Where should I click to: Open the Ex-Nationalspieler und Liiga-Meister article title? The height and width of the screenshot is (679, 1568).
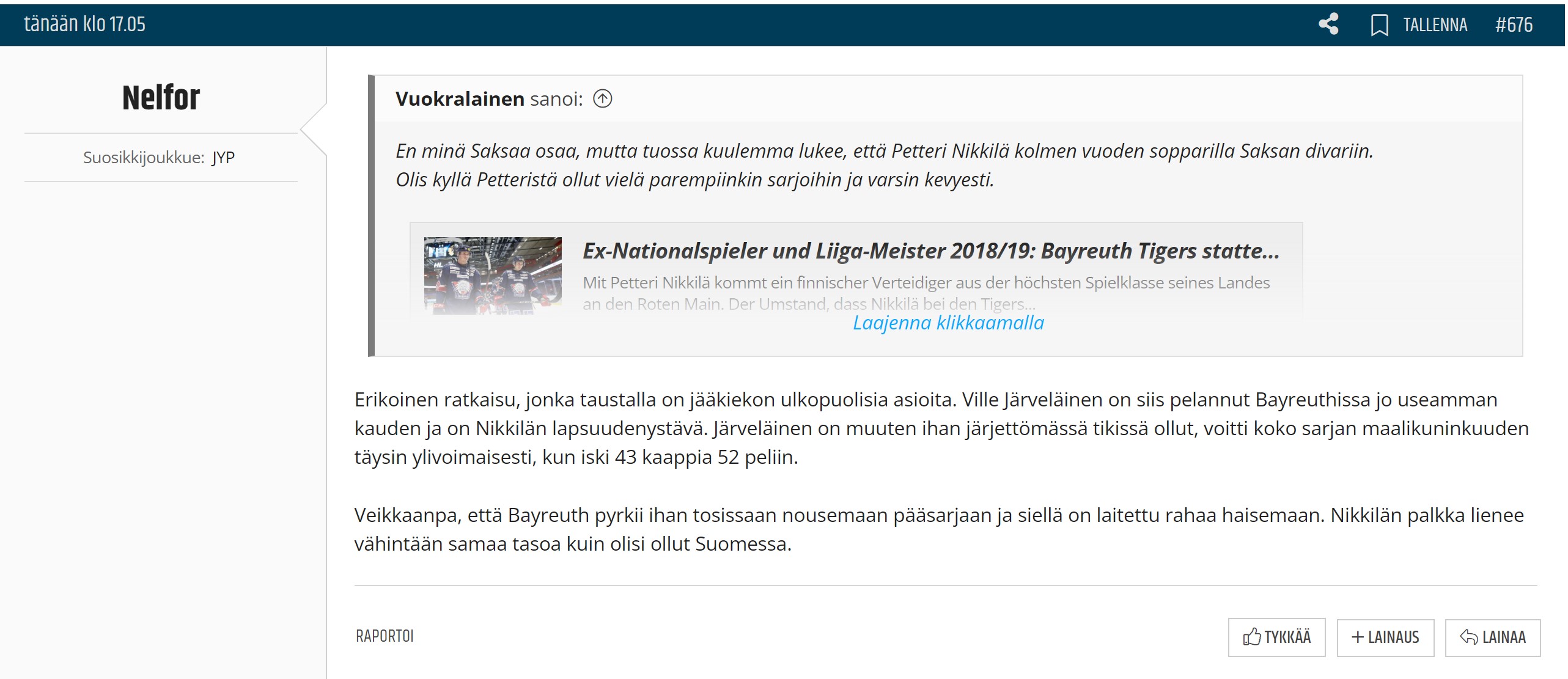[x=930, y=251]
